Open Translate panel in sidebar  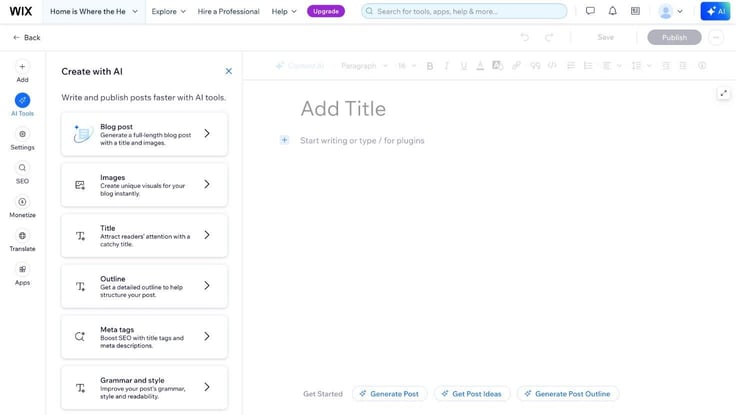[22, 240]
